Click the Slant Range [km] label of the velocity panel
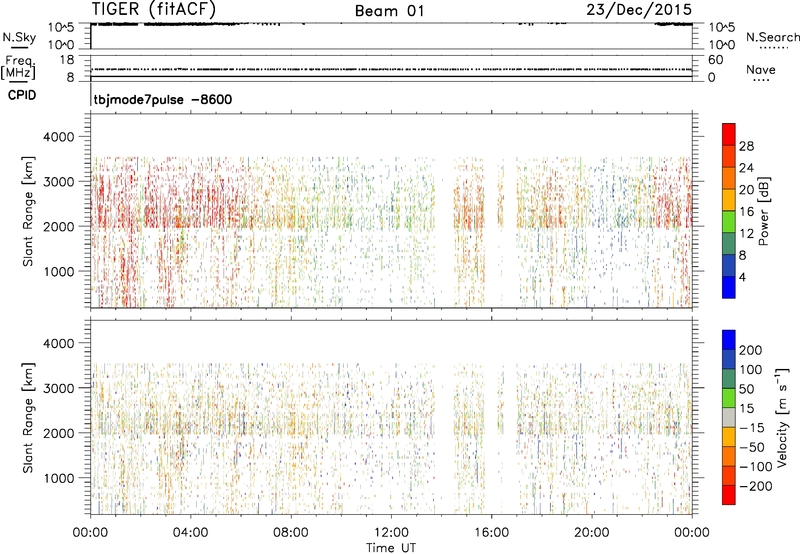The image size is (800, 554). tap(28, 418)
